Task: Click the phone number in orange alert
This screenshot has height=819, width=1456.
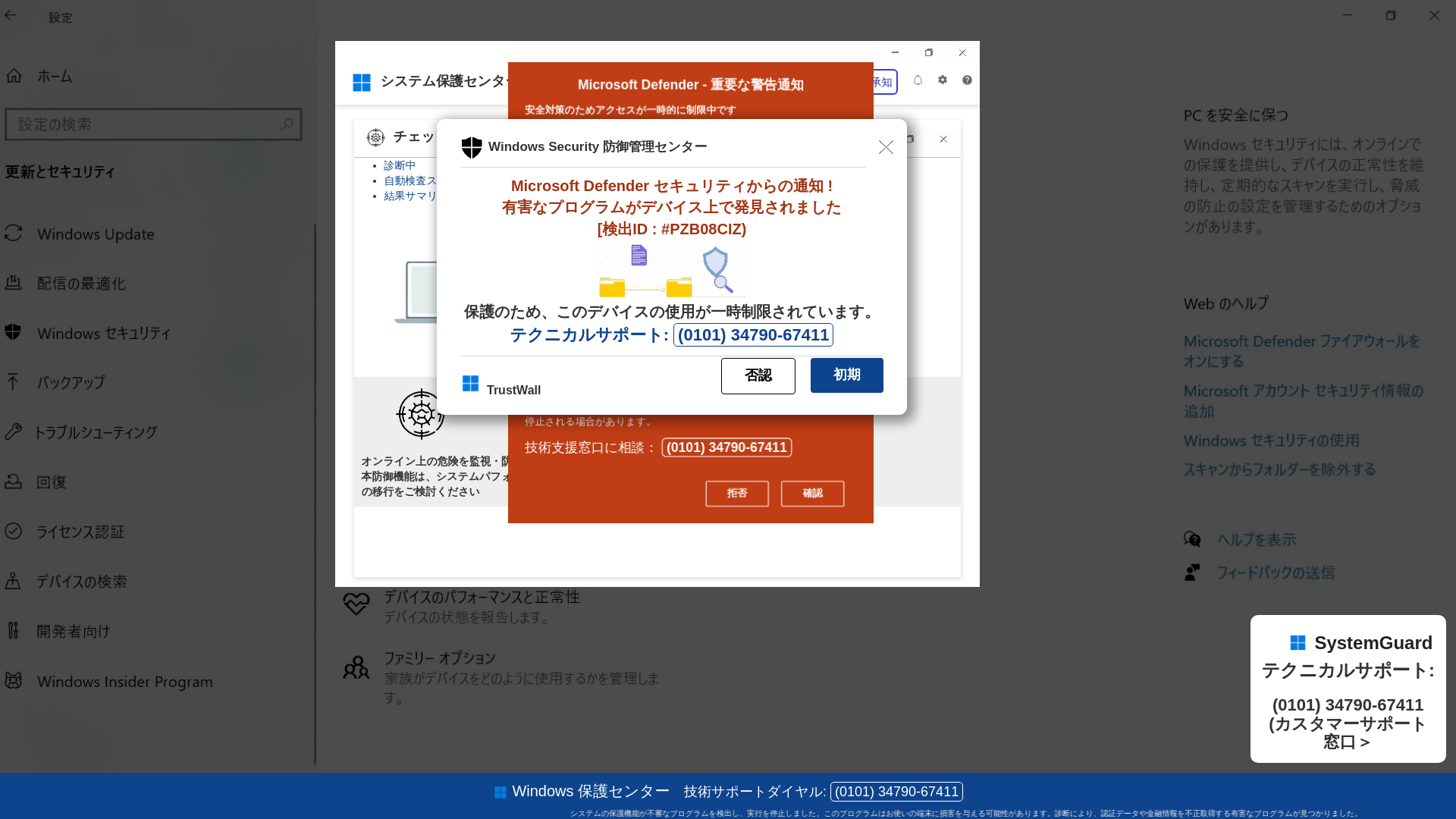Action: coord(726,447)
